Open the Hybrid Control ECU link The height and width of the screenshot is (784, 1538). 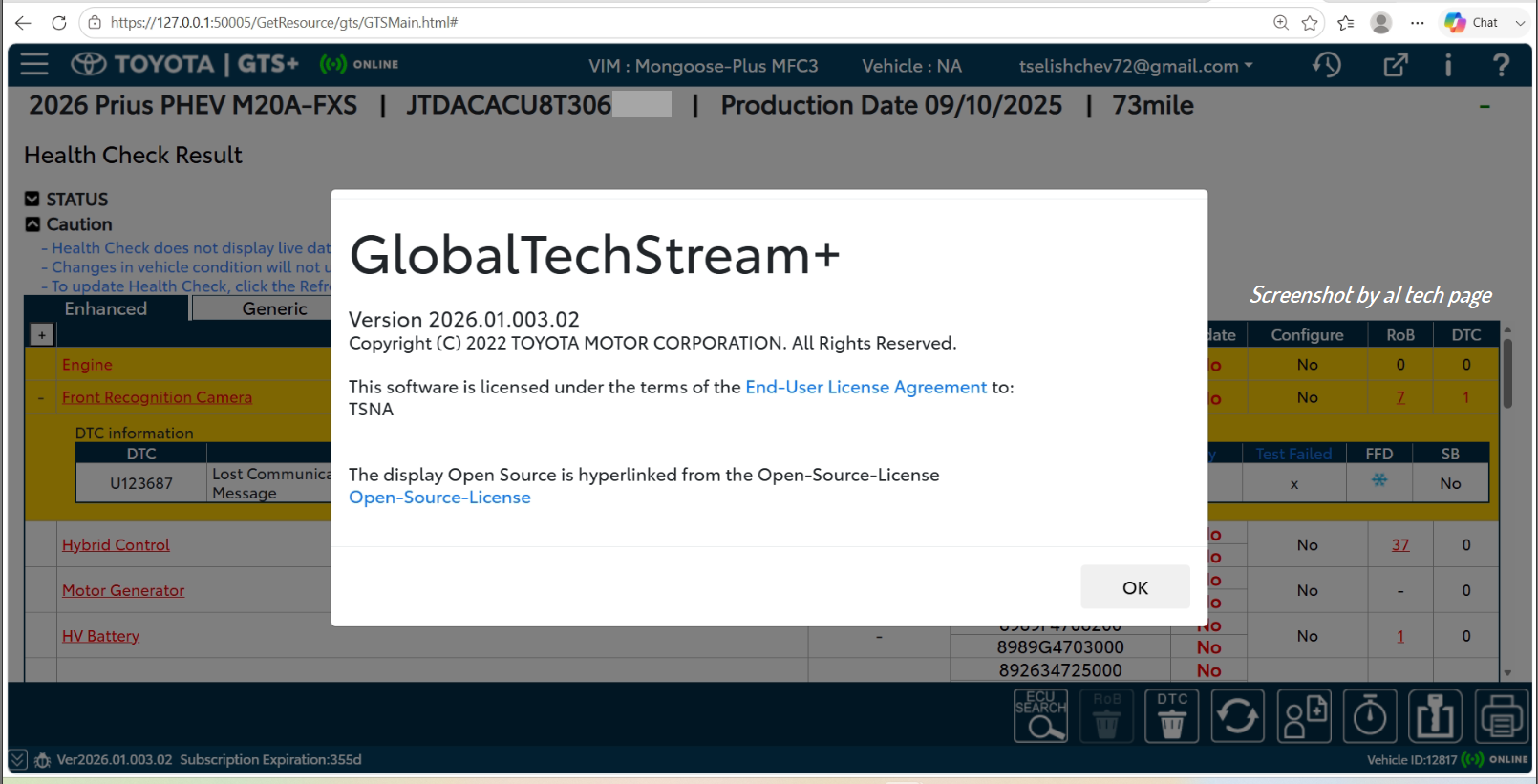(116, 544)
